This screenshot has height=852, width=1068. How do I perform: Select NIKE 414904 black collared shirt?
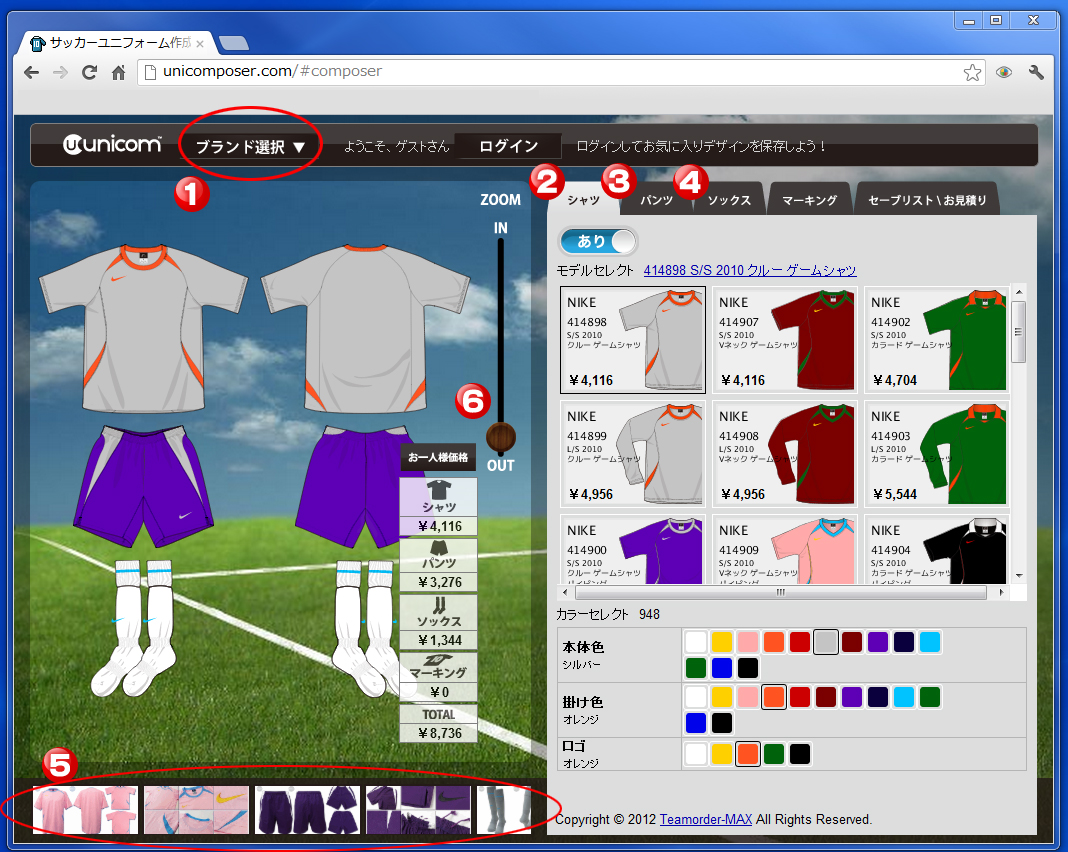(x=937, y=550)
